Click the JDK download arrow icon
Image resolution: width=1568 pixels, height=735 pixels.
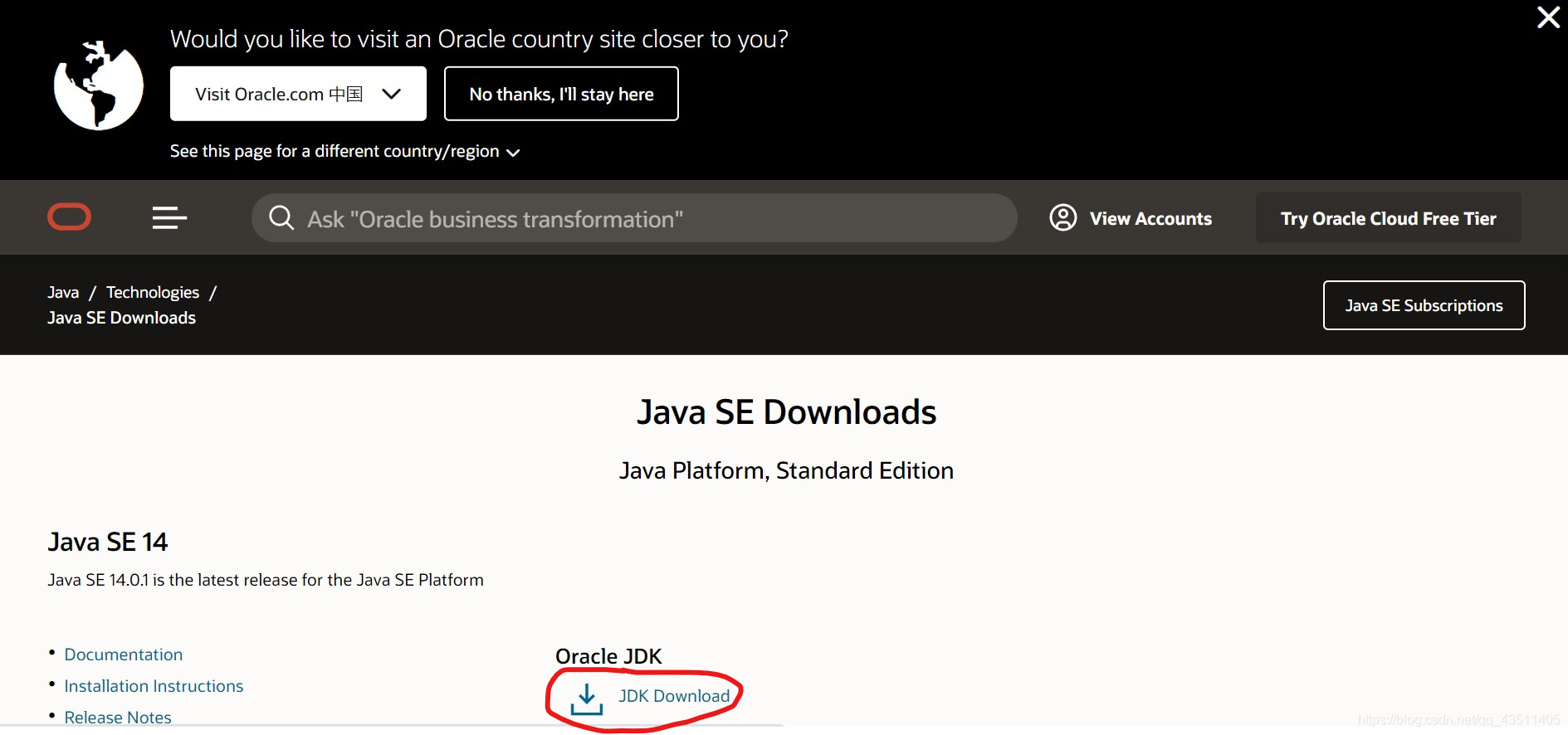[587, 699]
